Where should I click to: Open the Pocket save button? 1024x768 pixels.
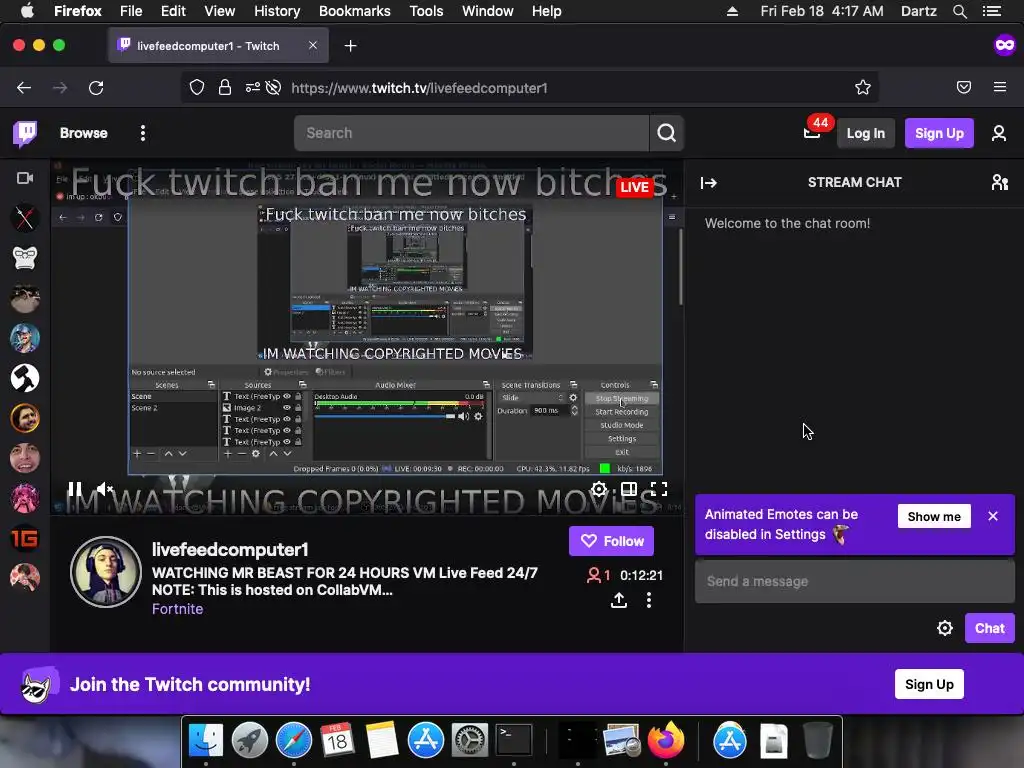(964, 88)
